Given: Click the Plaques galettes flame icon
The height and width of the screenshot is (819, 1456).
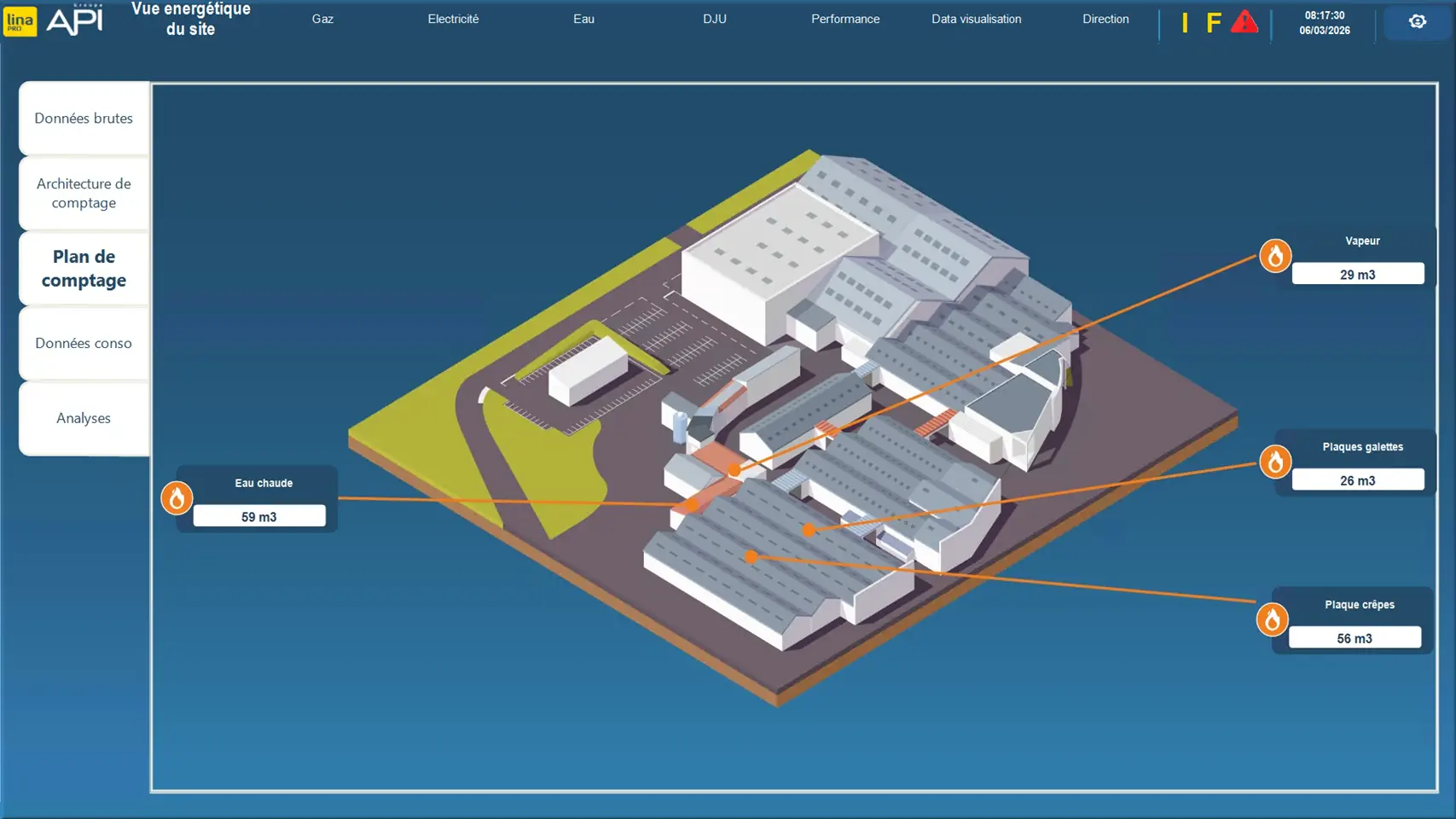Looking at the screenshot, I should click(x=1275, y=462).
